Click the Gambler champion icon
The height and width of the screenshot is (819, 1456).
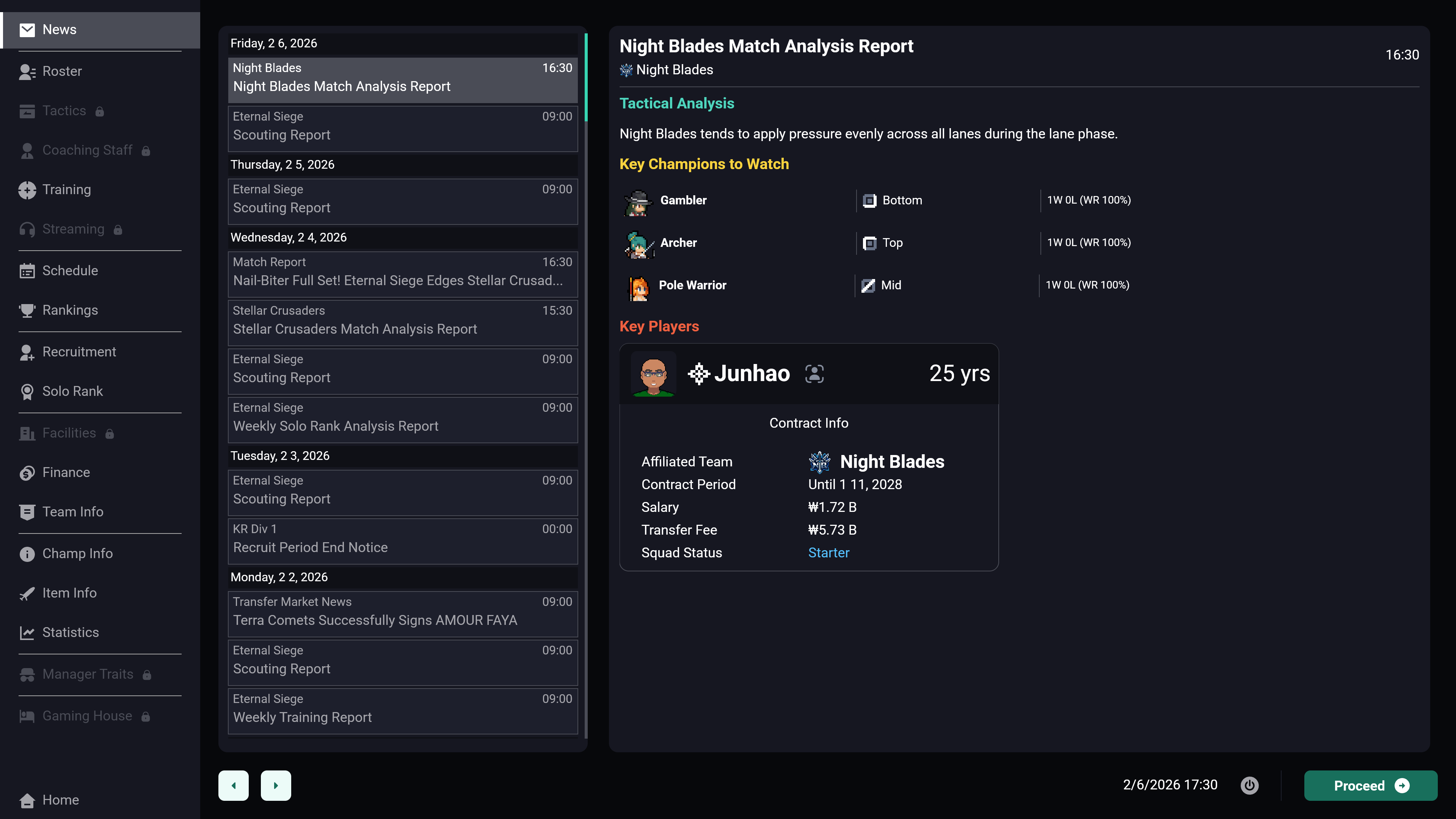[x=638, y=202]
